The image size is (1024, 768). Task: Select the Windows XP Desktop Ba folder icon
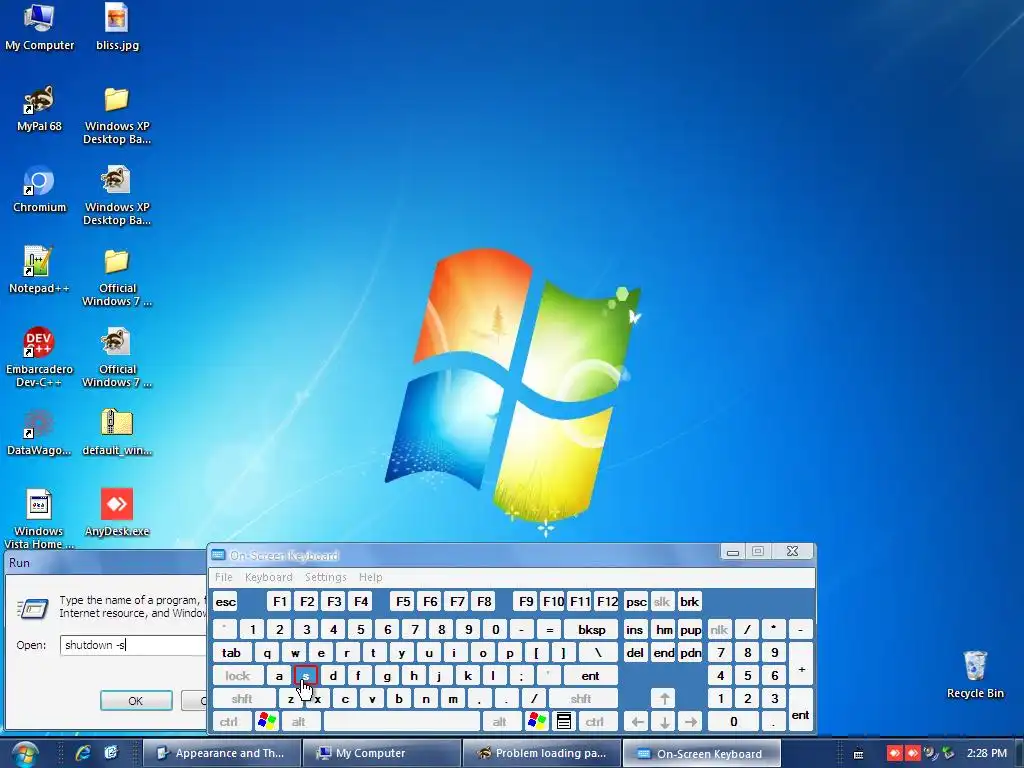click(x=117, y=115)
